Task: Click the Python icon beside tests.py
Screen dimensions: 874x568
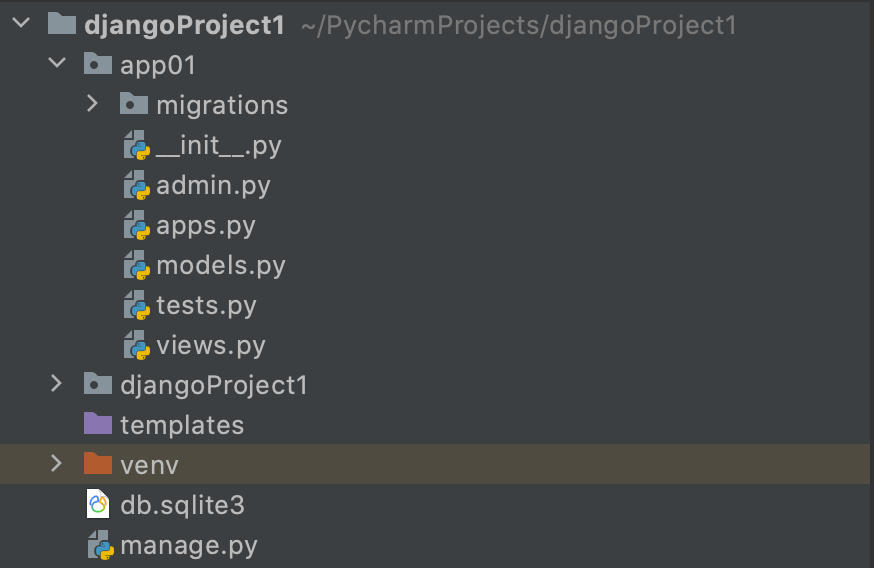Action: click(x=136, y=305)
